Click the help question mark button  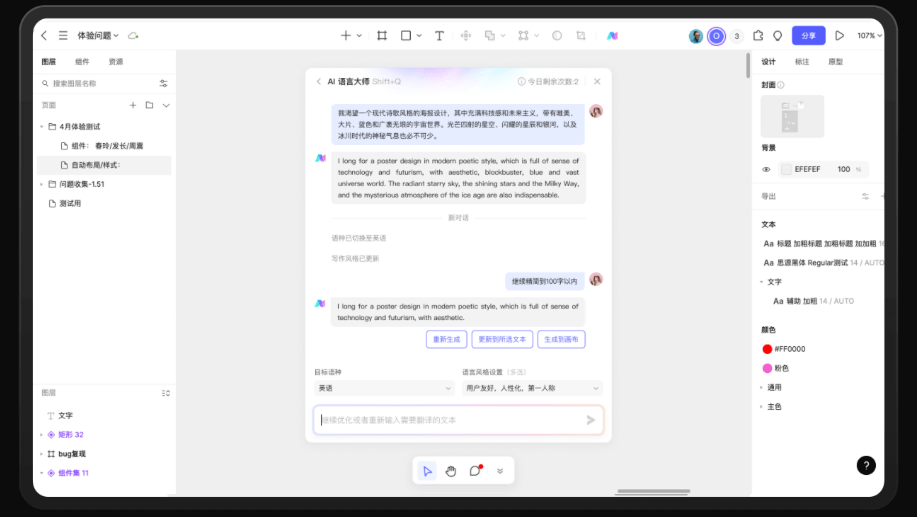pos(866,466)
